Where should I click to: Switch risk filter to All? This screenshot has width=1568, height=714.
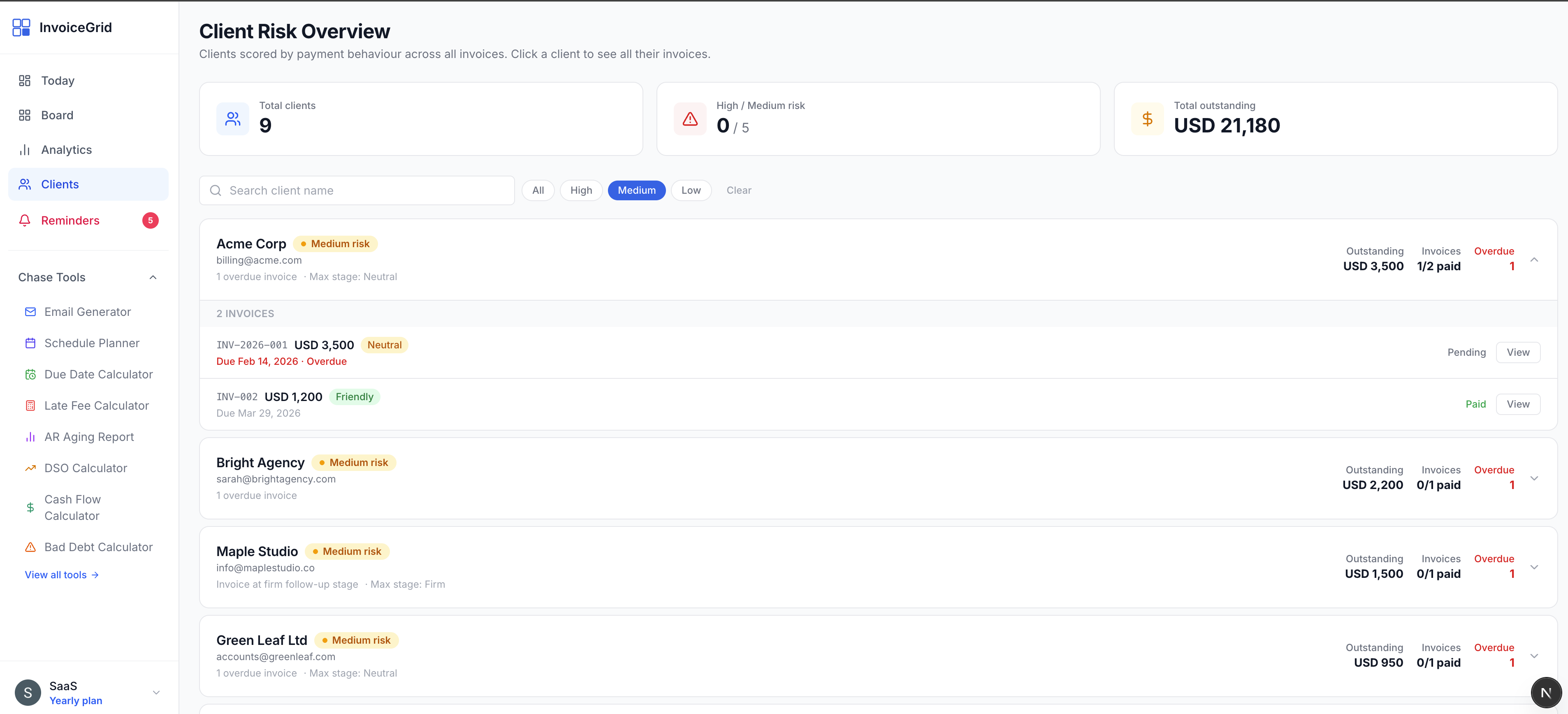click(x=538, y=190)
